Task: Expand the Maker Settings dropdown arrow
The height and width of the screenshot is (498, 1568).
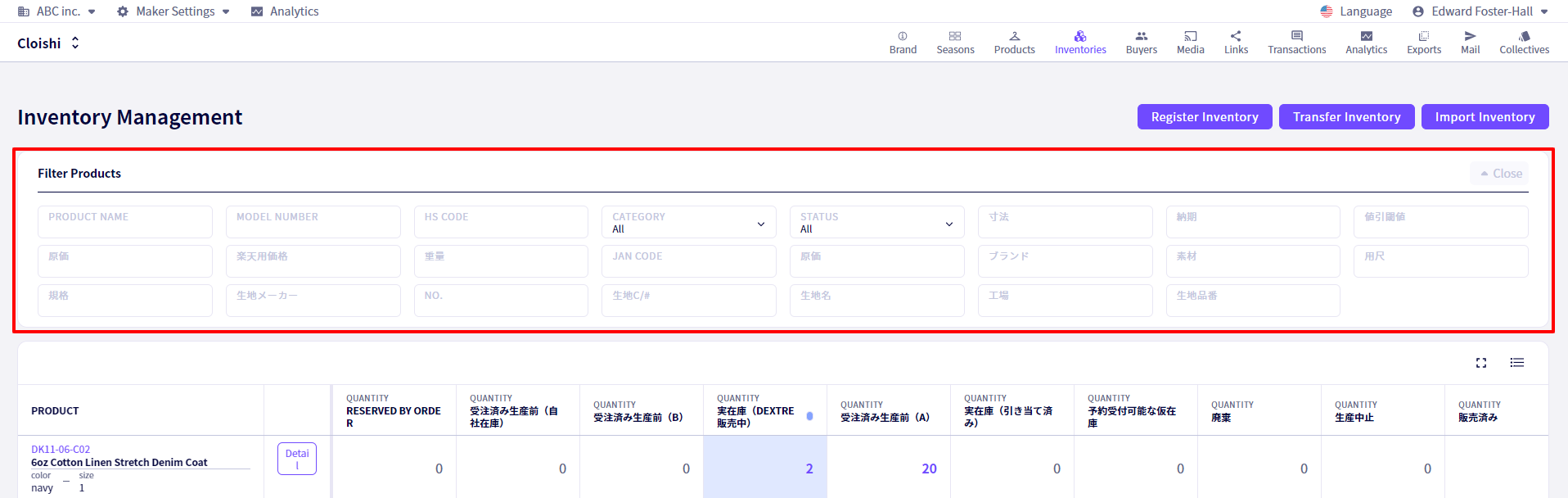Action: tap(226, 11)
